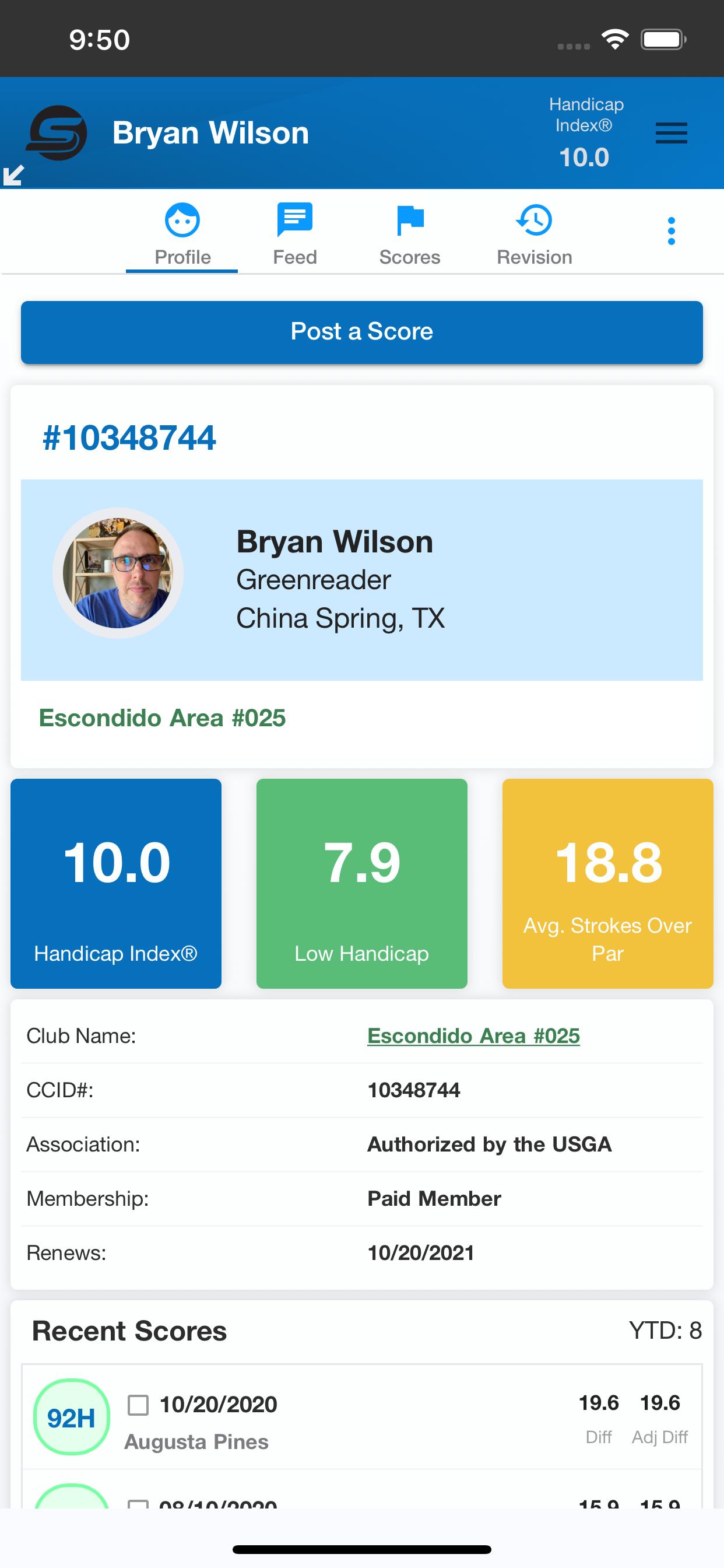Viewport: 724px width, 1568px height.
Task: Tap Bryan Wilson's profile photo
Action: pos(118,573)
